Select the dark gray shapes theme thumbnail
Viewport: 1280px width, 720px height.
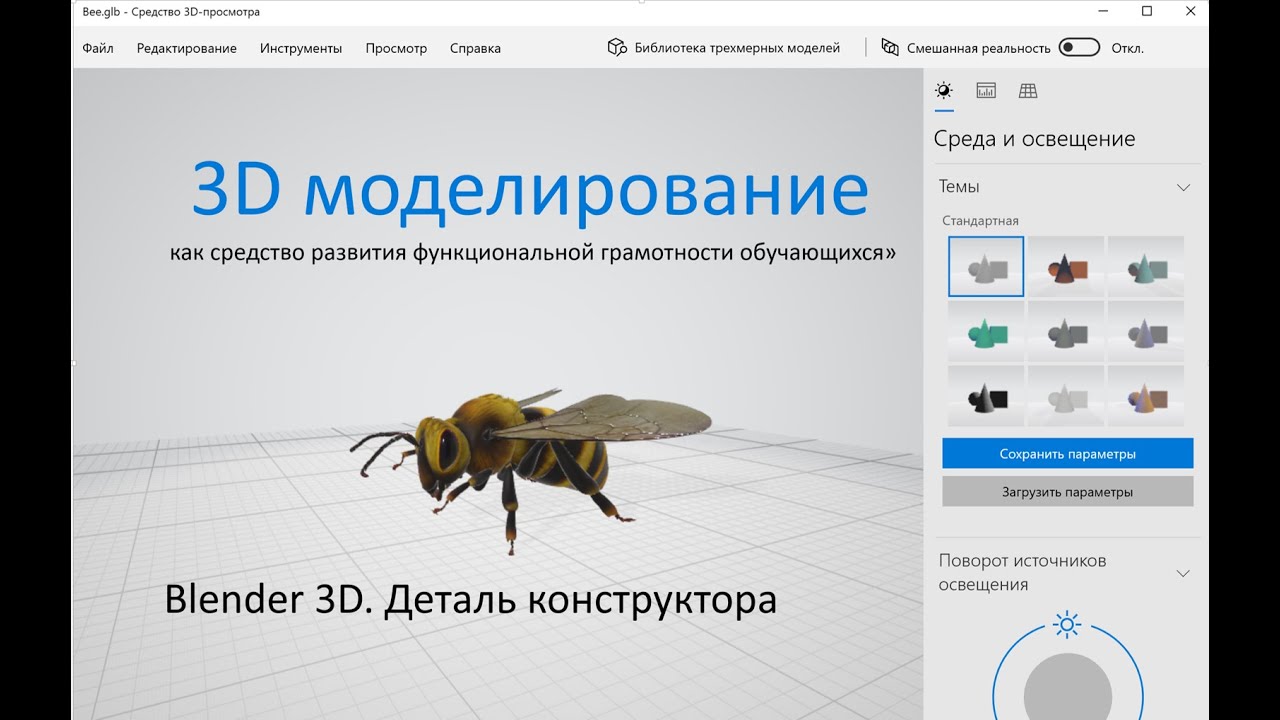(x=1066, y=331)
